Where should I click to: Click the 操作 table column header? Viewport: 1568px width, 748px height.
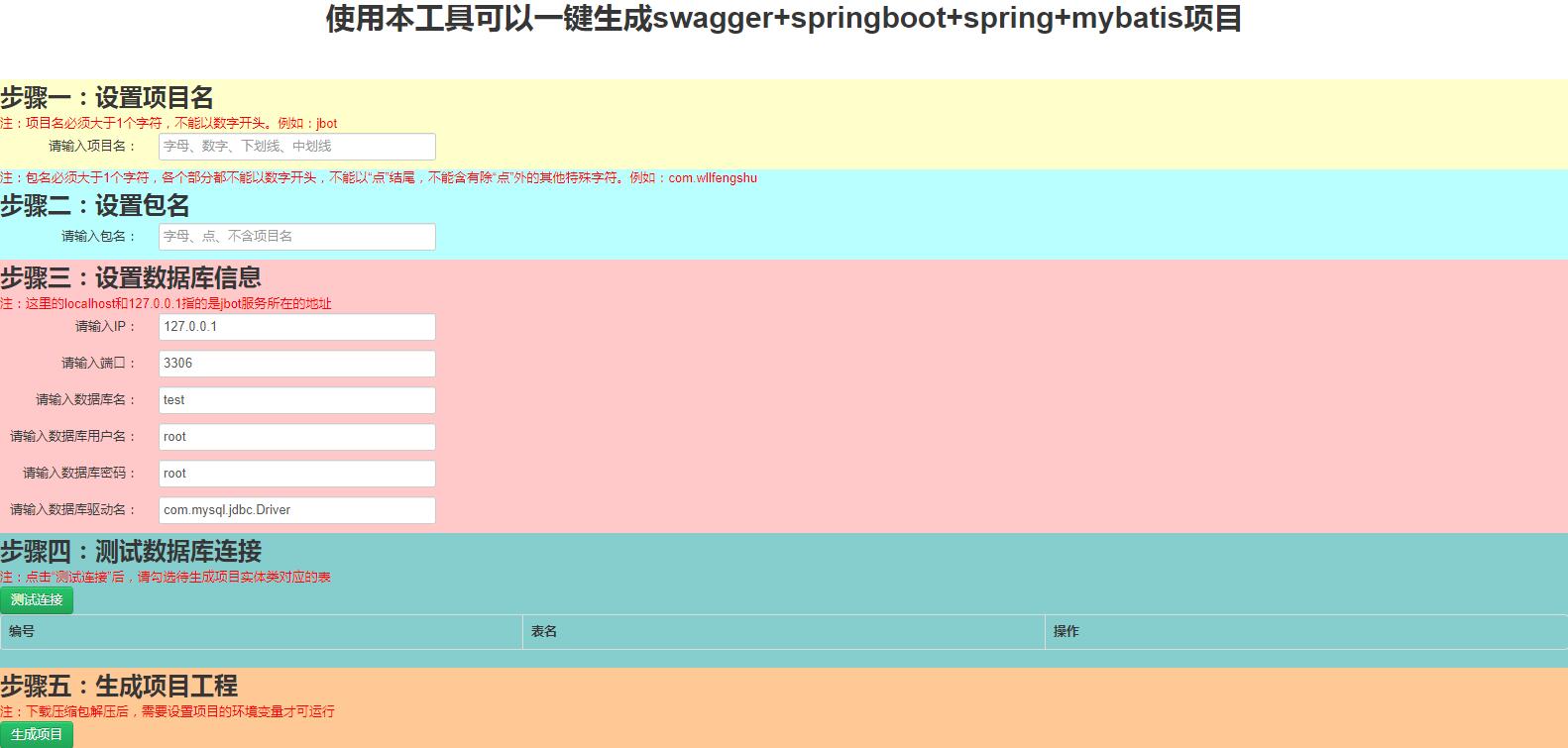pyautogui.click(x=1306, y=632)
